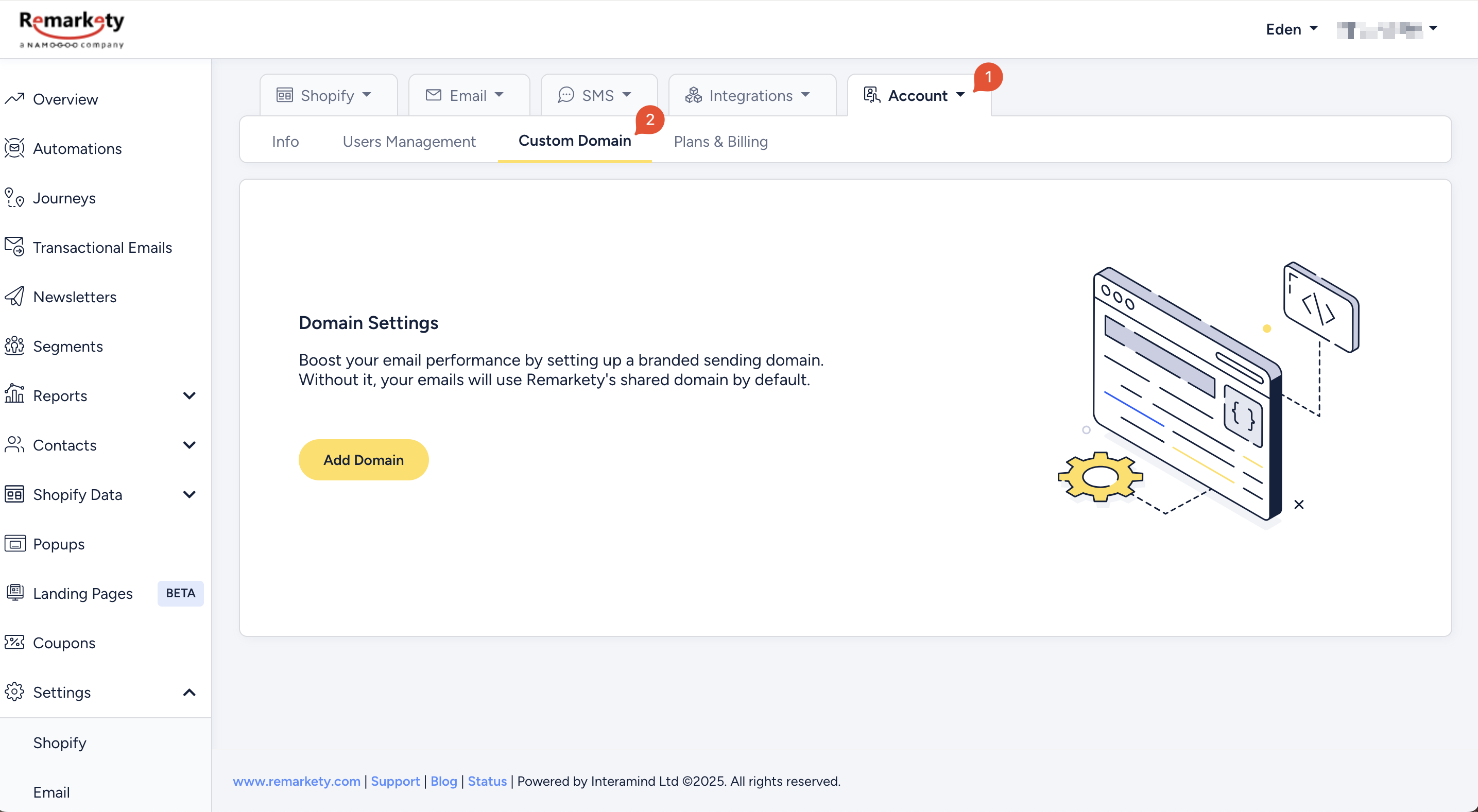
Task: Open Newsletters from the sidebar
Action: click(75, 296)
